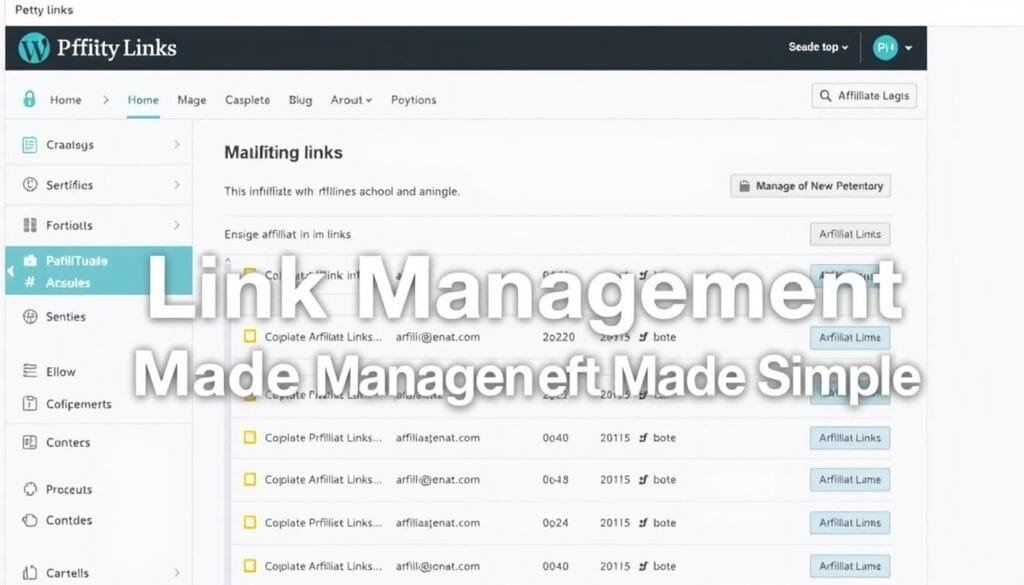Click the Senties globe icon
This screenshot has height=585, width=1024.
(29, 317)
